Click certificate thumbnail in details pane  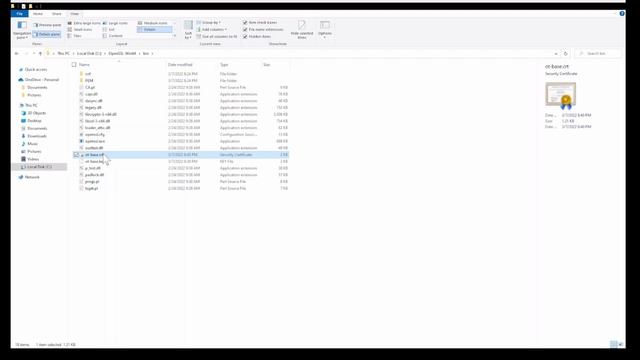coord(560,96)
